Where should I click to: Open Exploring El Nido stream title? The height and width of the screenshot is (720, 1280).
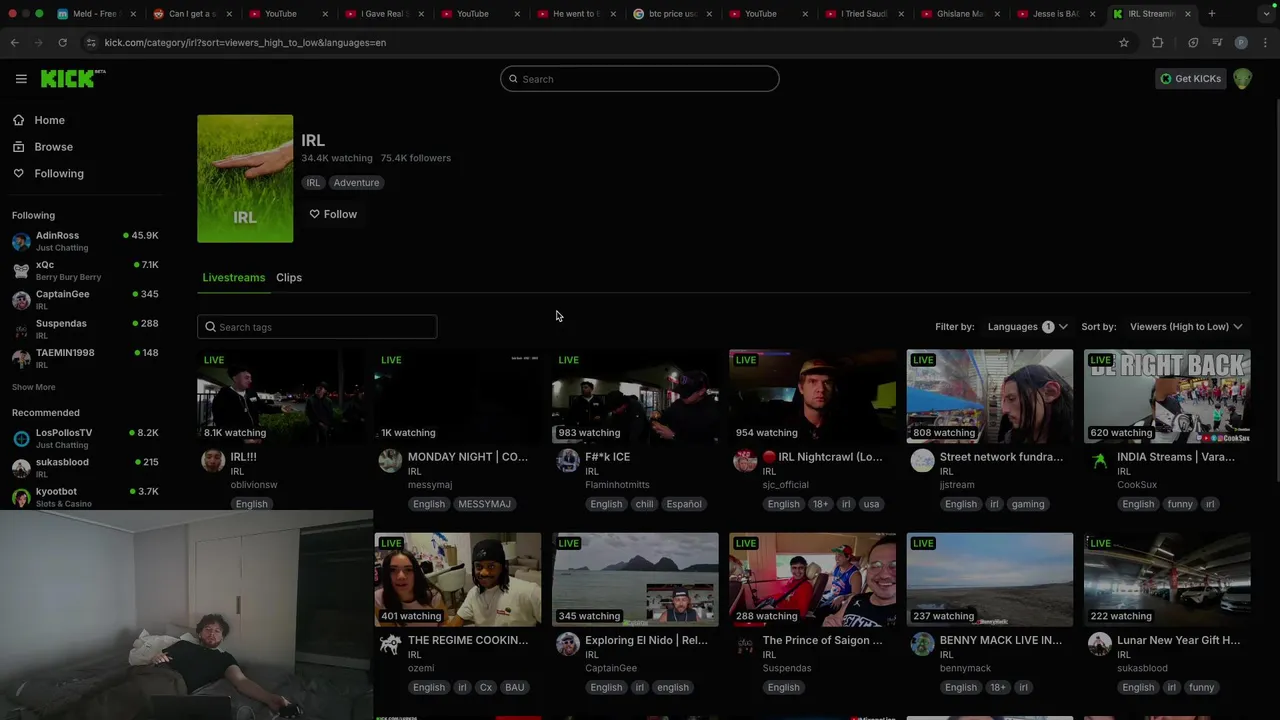(646, 641)
